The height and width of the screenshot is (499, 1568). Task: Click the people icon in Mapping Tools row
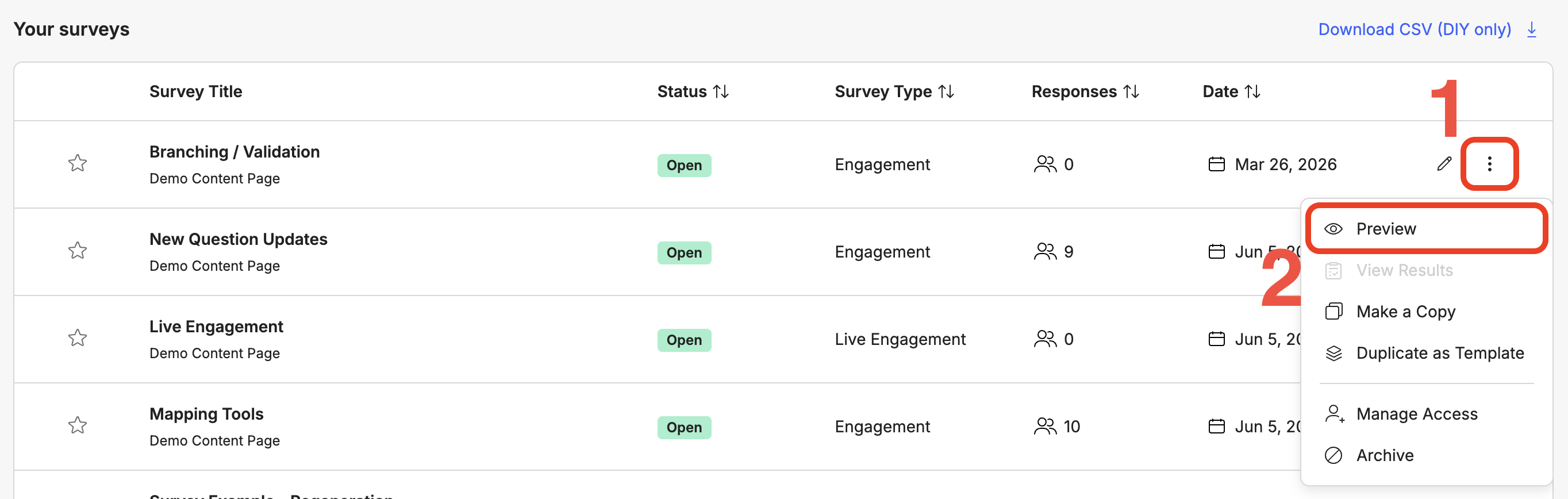tap(1045, 427)
